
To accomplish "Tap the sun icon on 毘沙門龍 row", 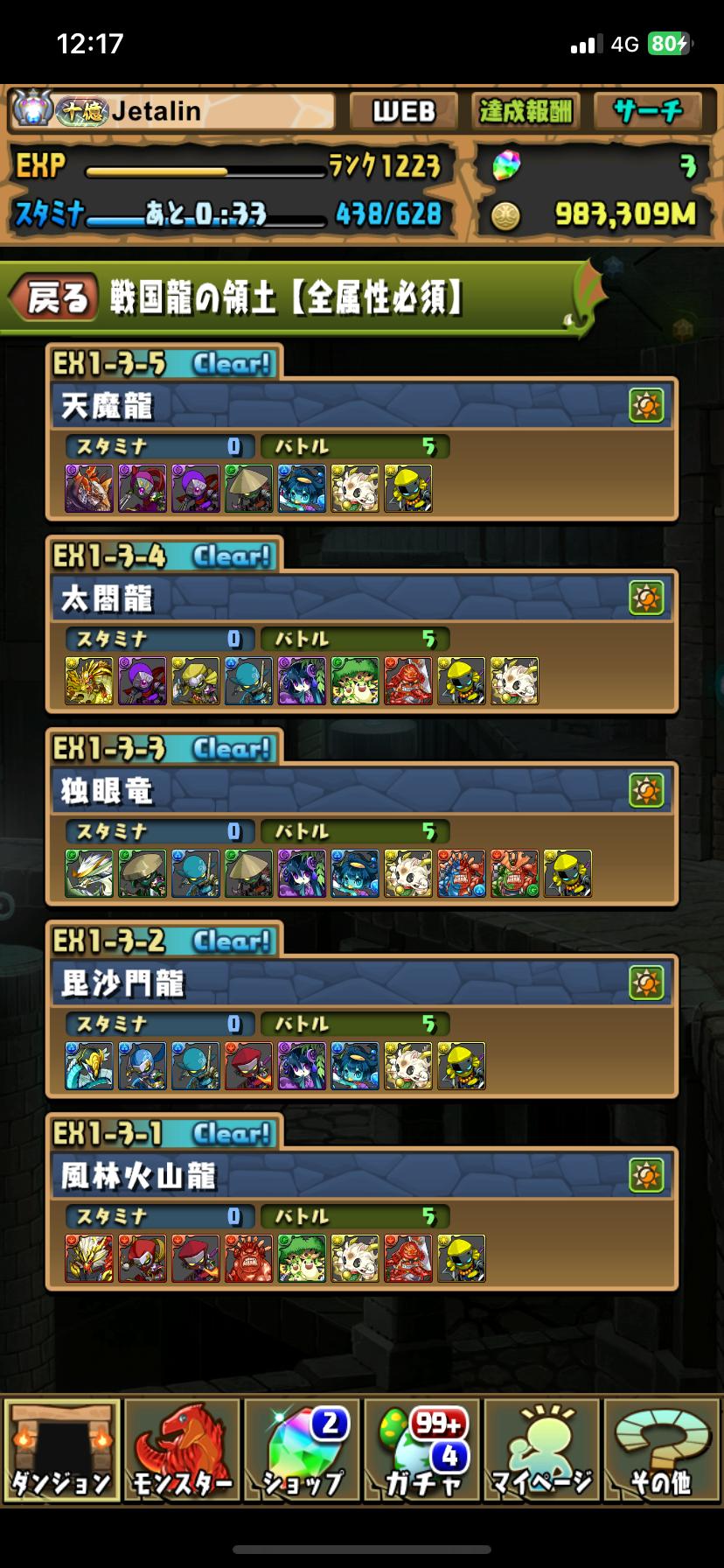I will click(x=646, y=983).
